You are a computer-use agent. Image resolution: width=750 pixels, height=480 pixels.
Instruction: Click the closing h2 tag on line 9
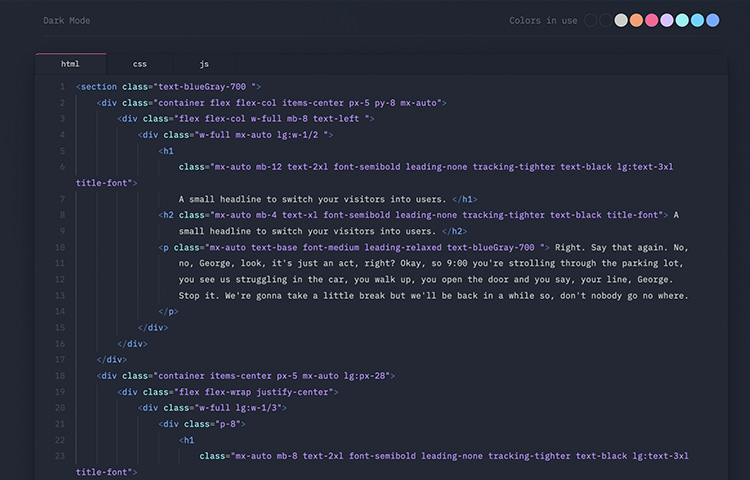coord(454,231)
